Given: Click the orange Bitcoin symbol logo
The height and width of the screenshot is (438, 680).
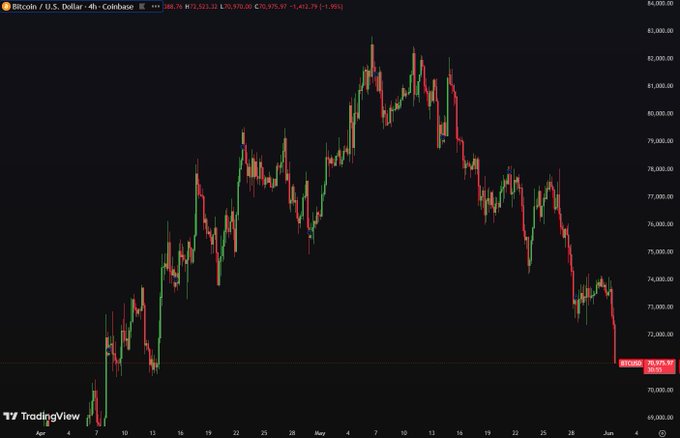Looking at the screenshot, I should [6, 7].
